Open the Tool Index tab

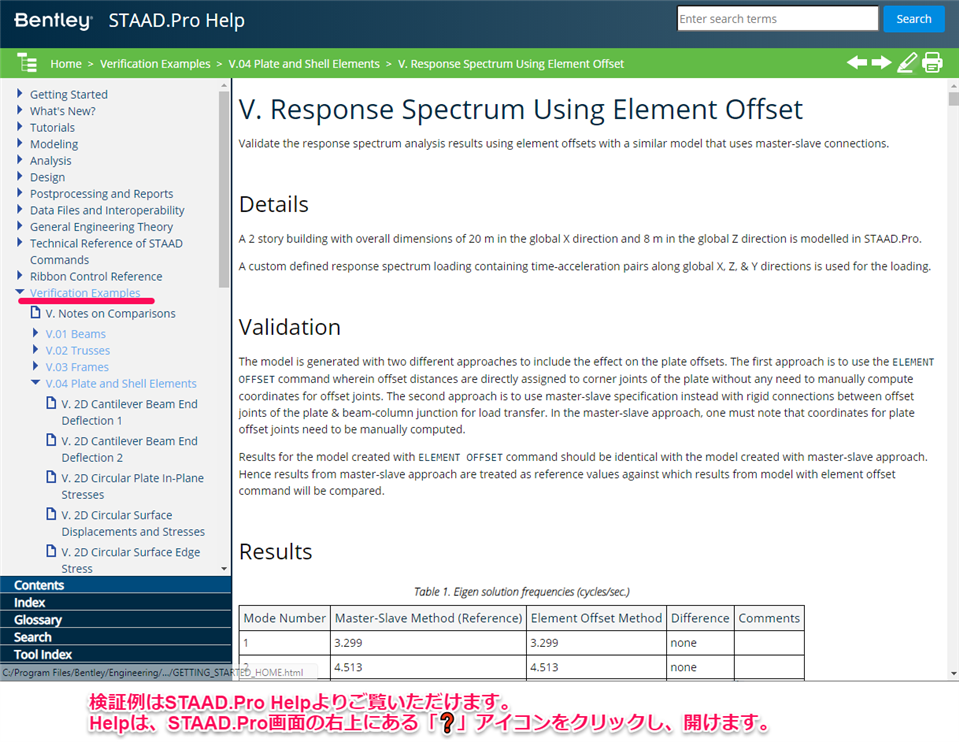pyautogui.click(x=116, y=654)
